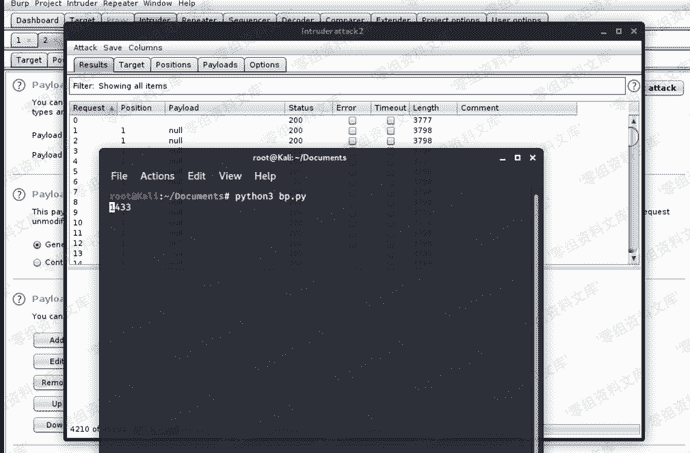Minimize the Intruder attack 2 window
This screenshot has width=690, height=453.
coord(604,32)
